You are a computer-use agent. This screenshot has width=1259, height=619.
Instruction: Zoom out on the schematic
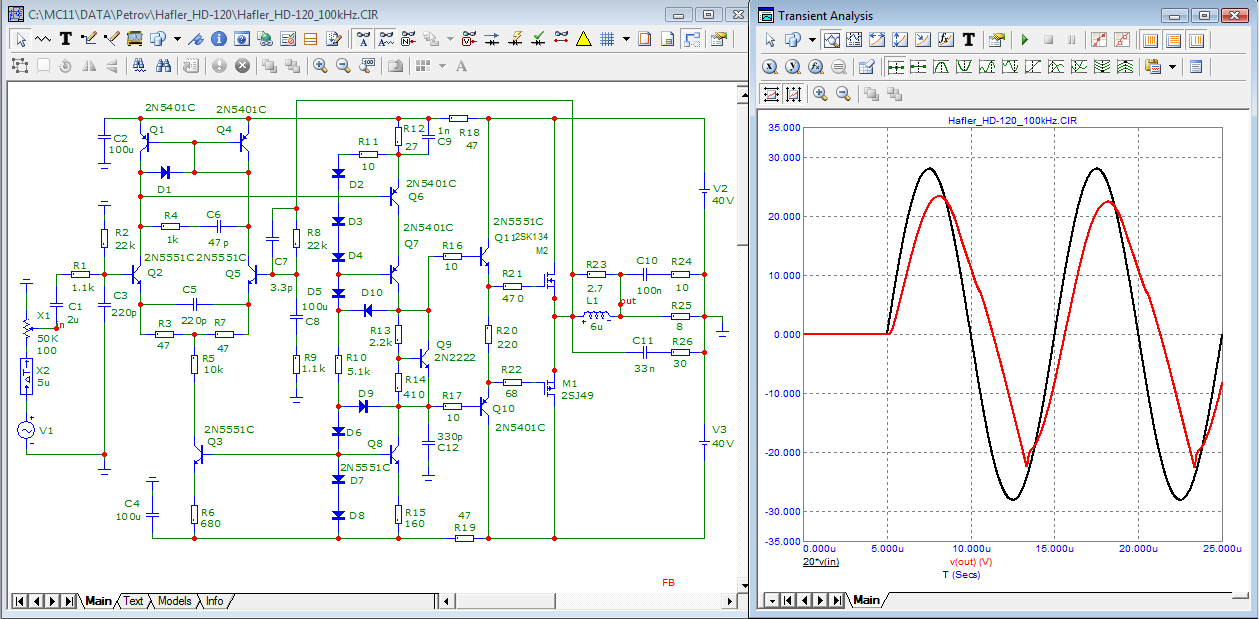343,66
